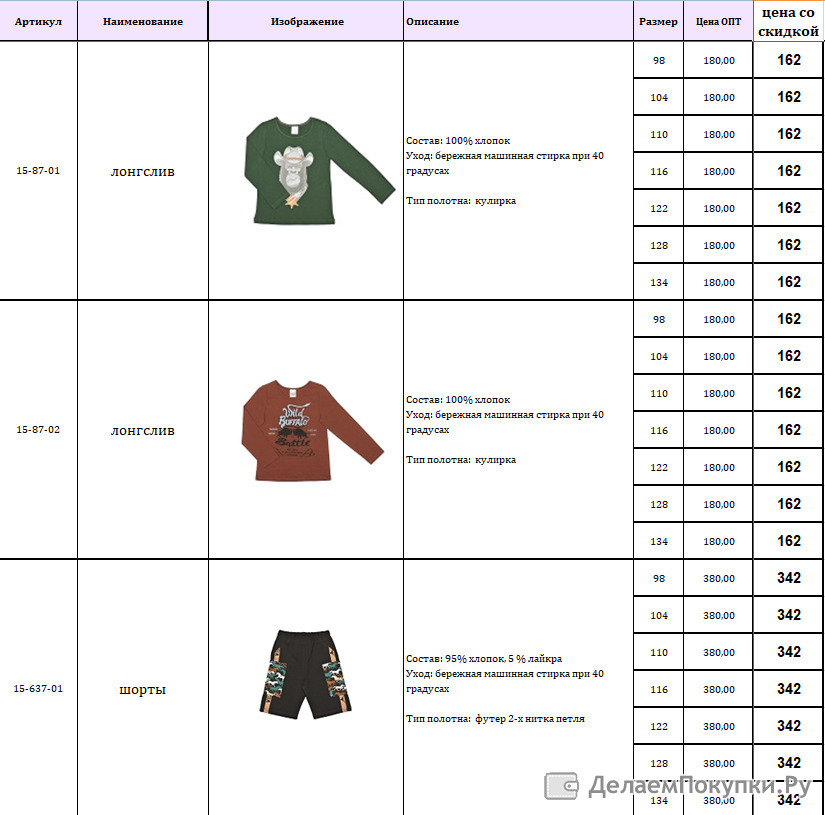Select article cell 15-87-01

pyautogui.click(x=38, y=170)
